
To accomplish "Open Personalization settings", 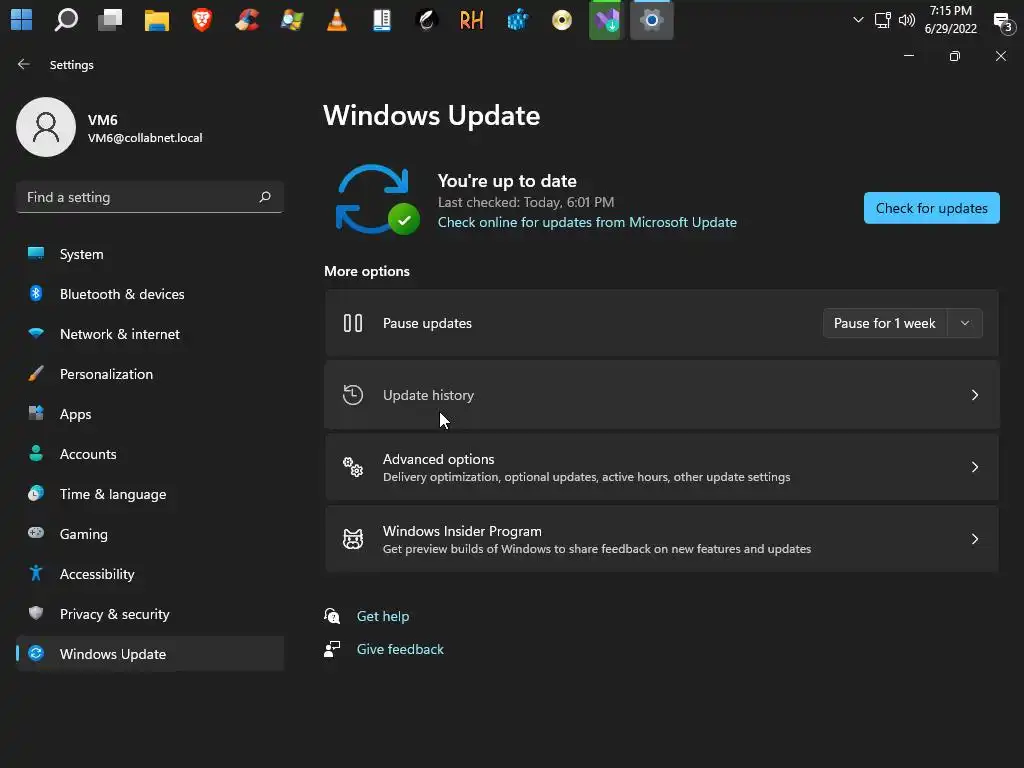I will (x=150, y=374).
